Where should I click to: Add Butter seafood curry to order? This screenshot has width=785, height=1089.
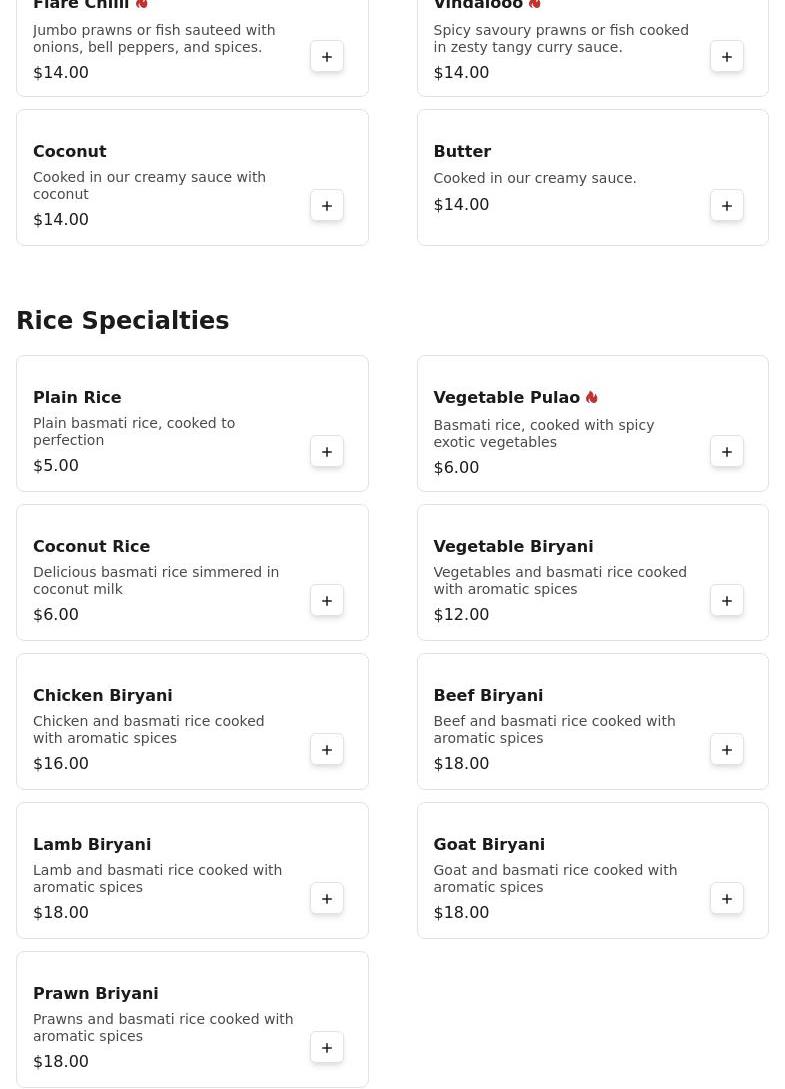point(727,206)
